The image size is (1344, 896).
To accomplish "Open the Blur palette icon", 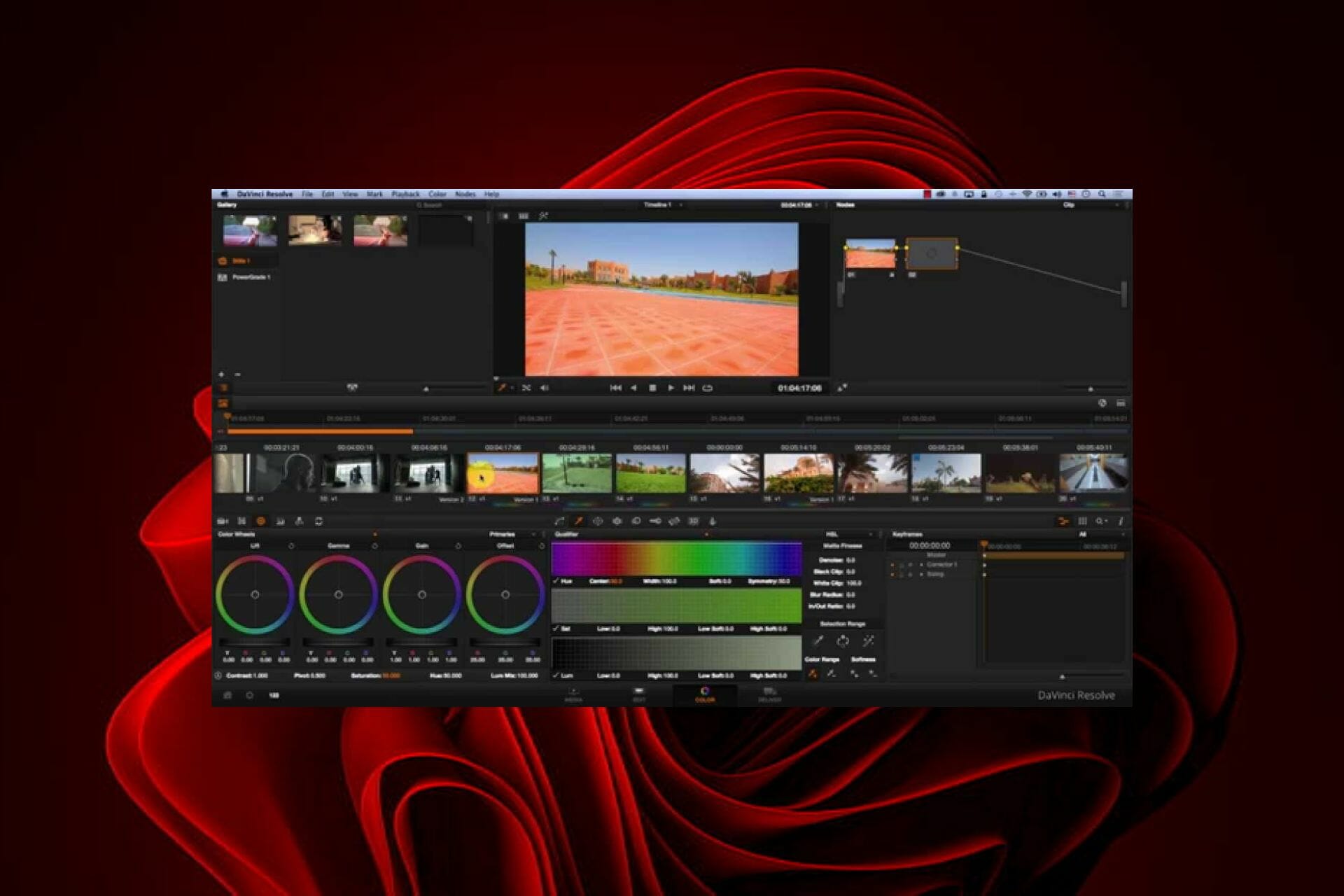I will [x=636, y=521].
